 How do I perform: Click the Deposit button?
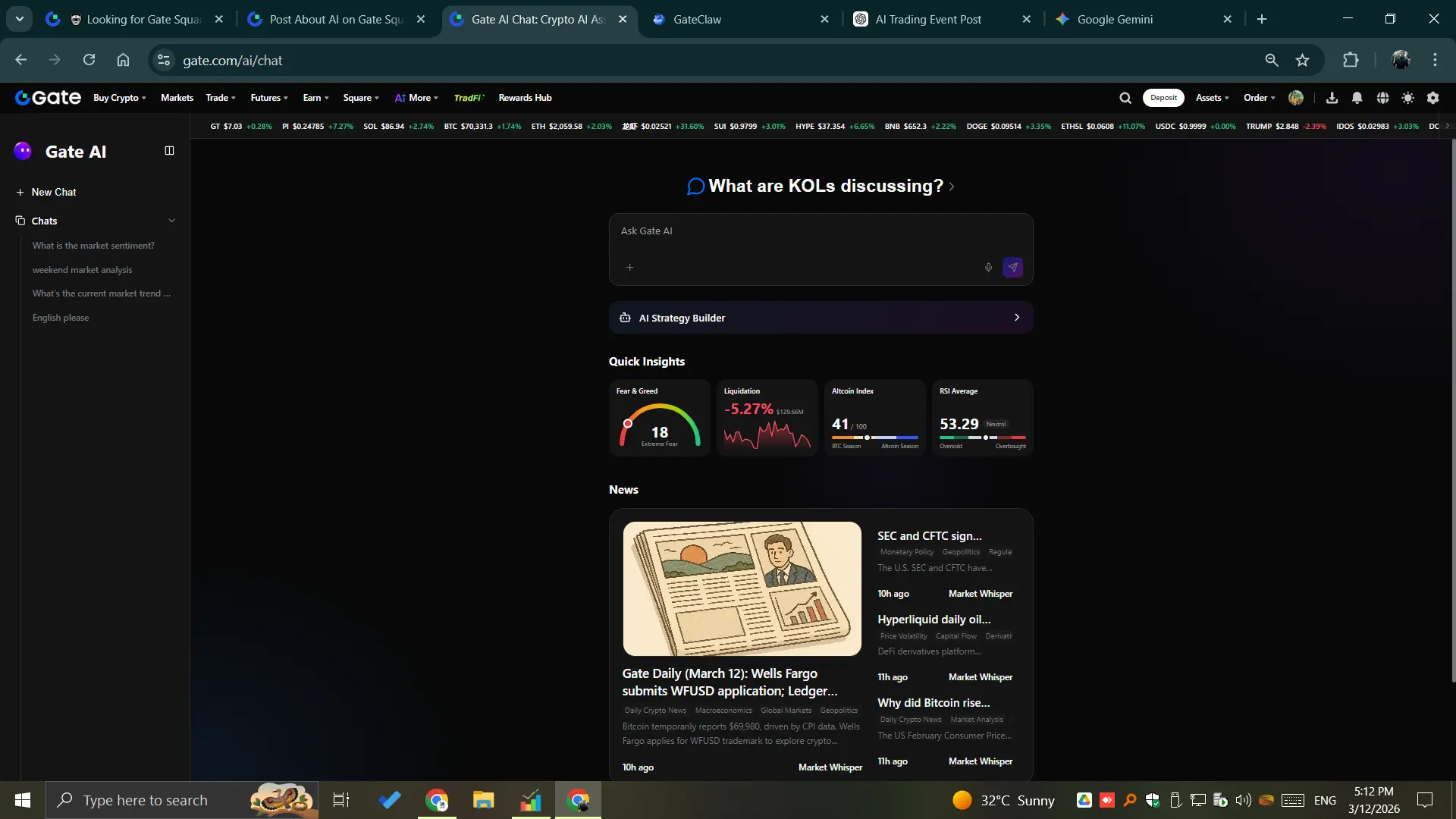(1163, 98)
